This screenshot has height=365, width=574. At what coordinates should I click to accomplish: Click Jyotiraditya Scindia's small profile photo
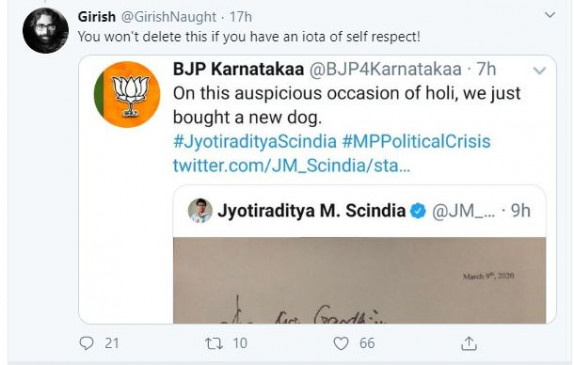(200, 211)
